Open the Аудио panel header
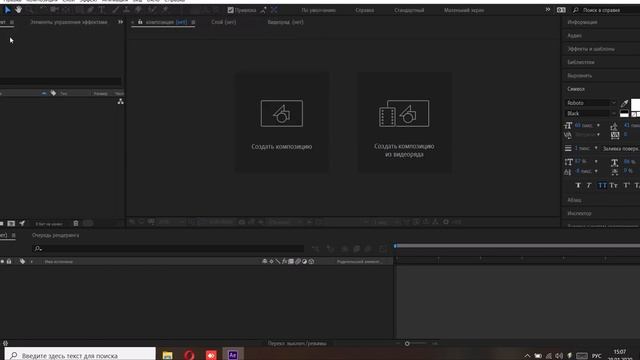 pos(574,36)
